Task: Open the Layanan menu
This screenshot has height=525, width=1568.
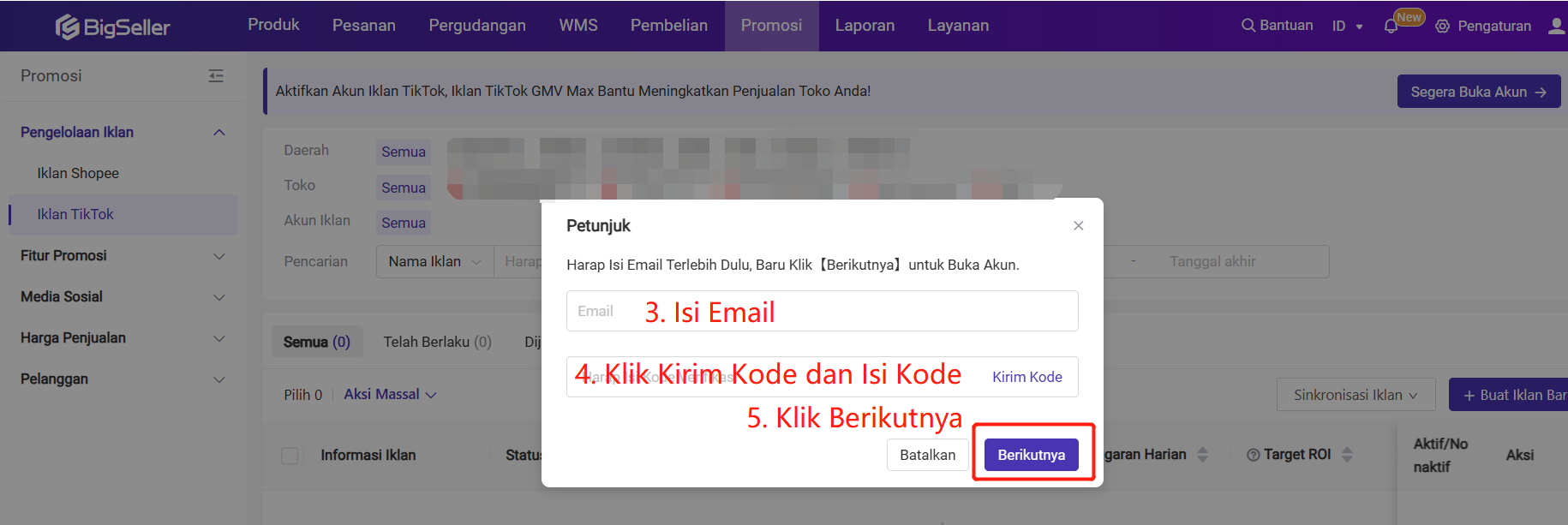Action: [958, 26]
